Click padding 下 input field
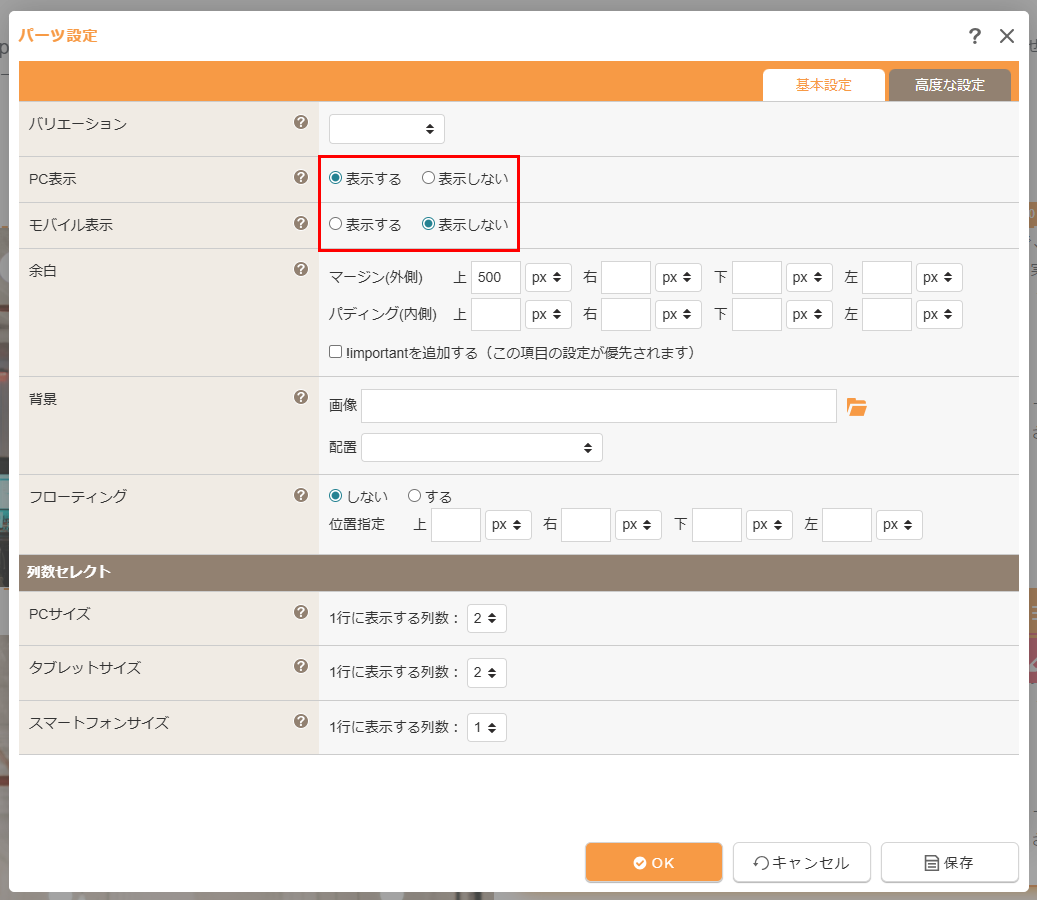This screenshot has width=1037, height=900. [757, 314]
